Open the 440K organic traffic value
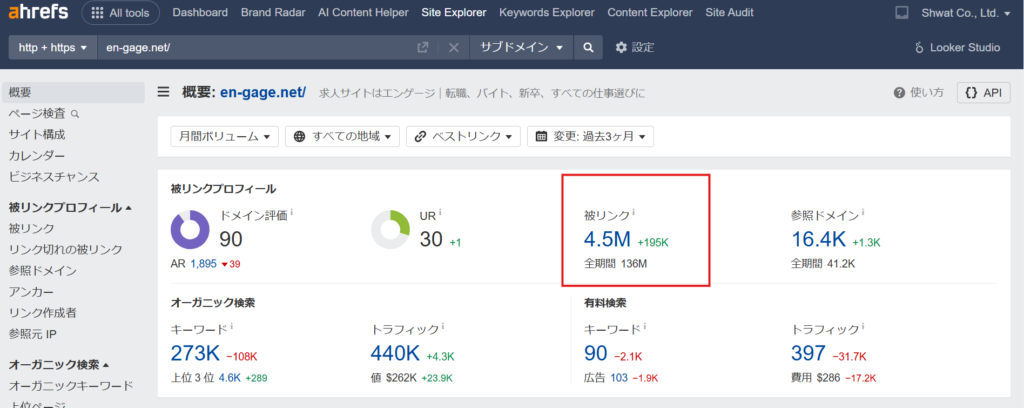1024x408 pixels. tap(395, 353)
